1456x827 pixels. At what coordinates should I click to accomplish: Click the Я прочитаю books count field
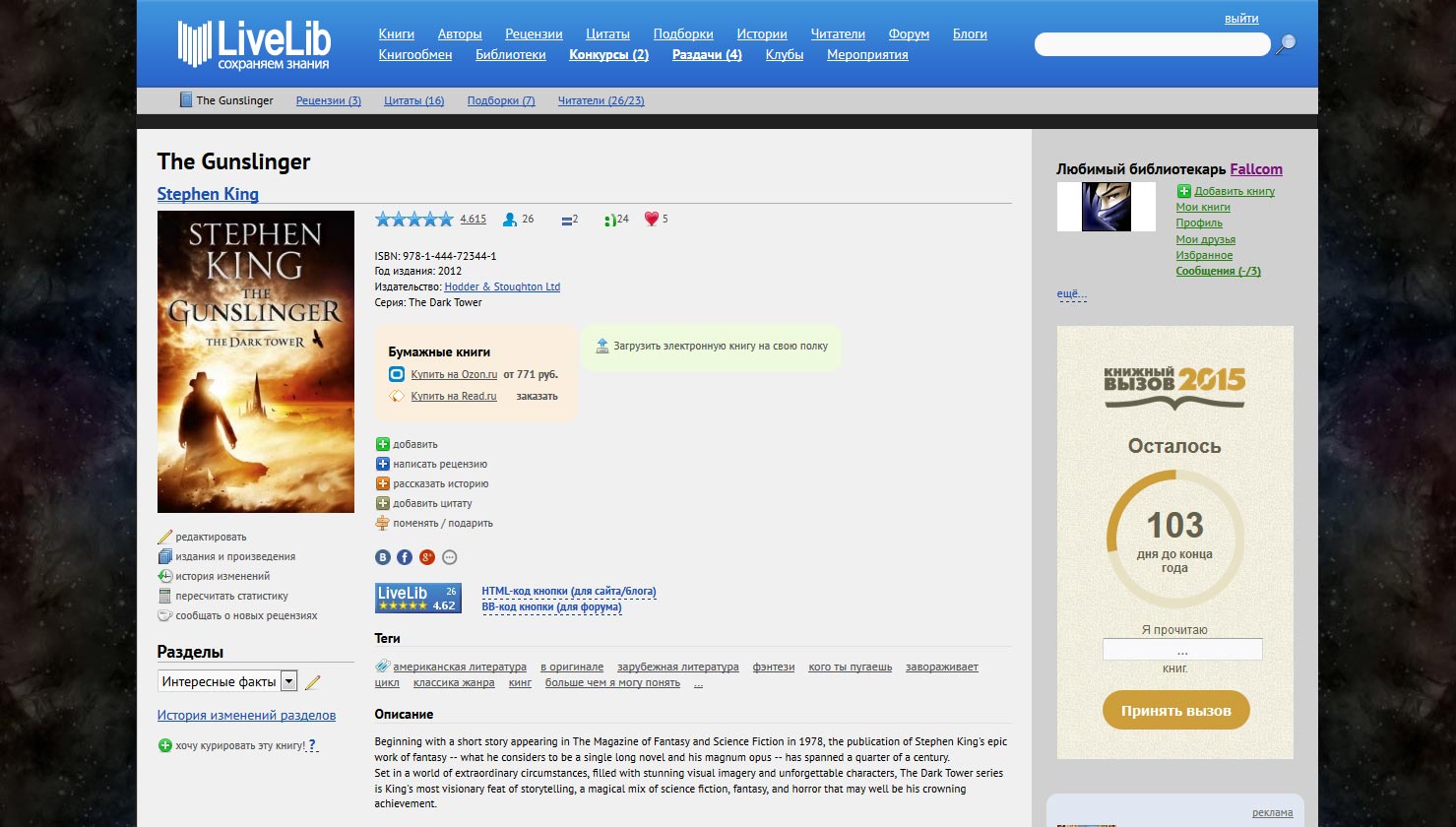click(x=1182, y=650)
